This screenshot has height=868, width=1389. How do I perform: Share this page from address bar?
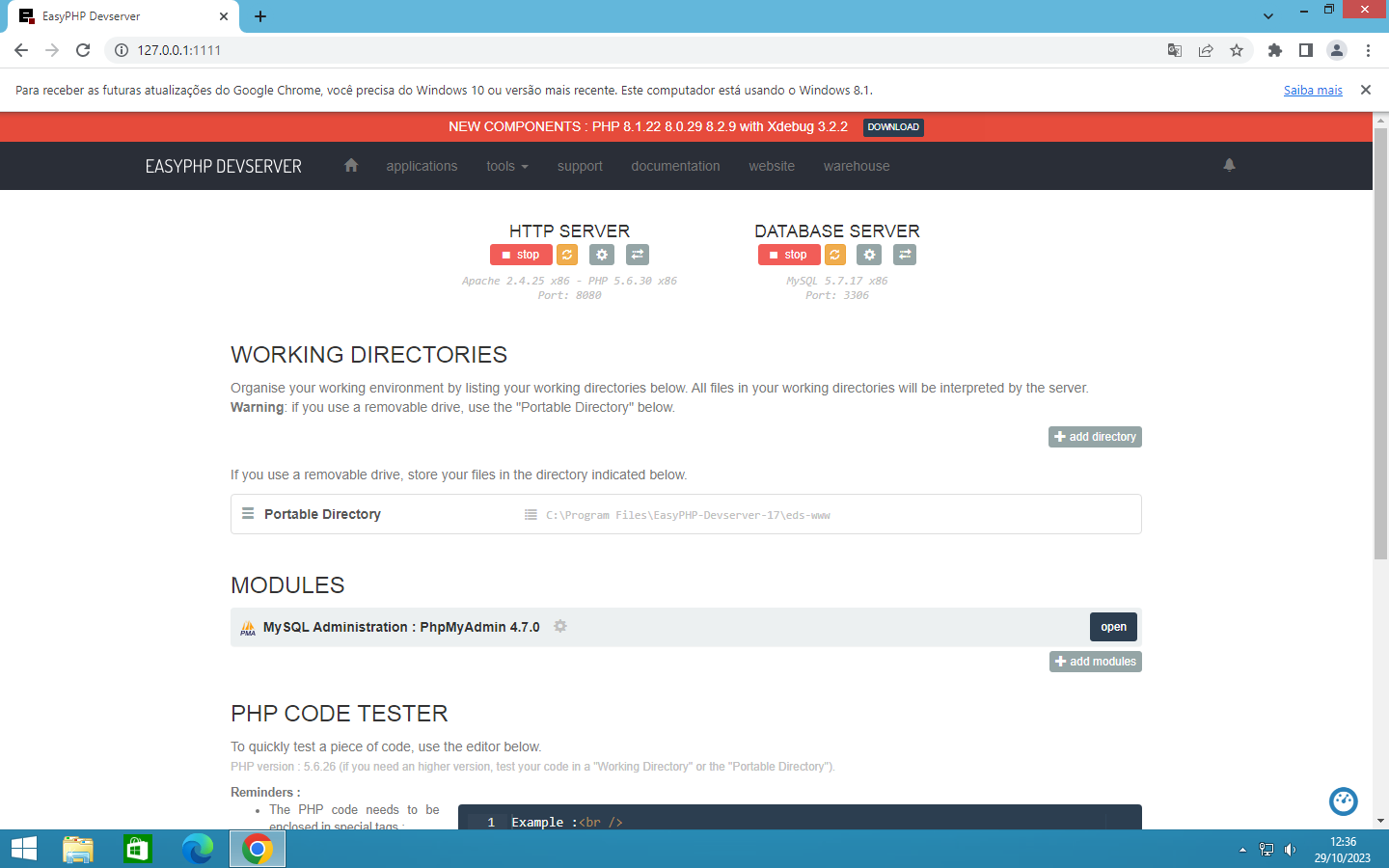point(1206,50)
